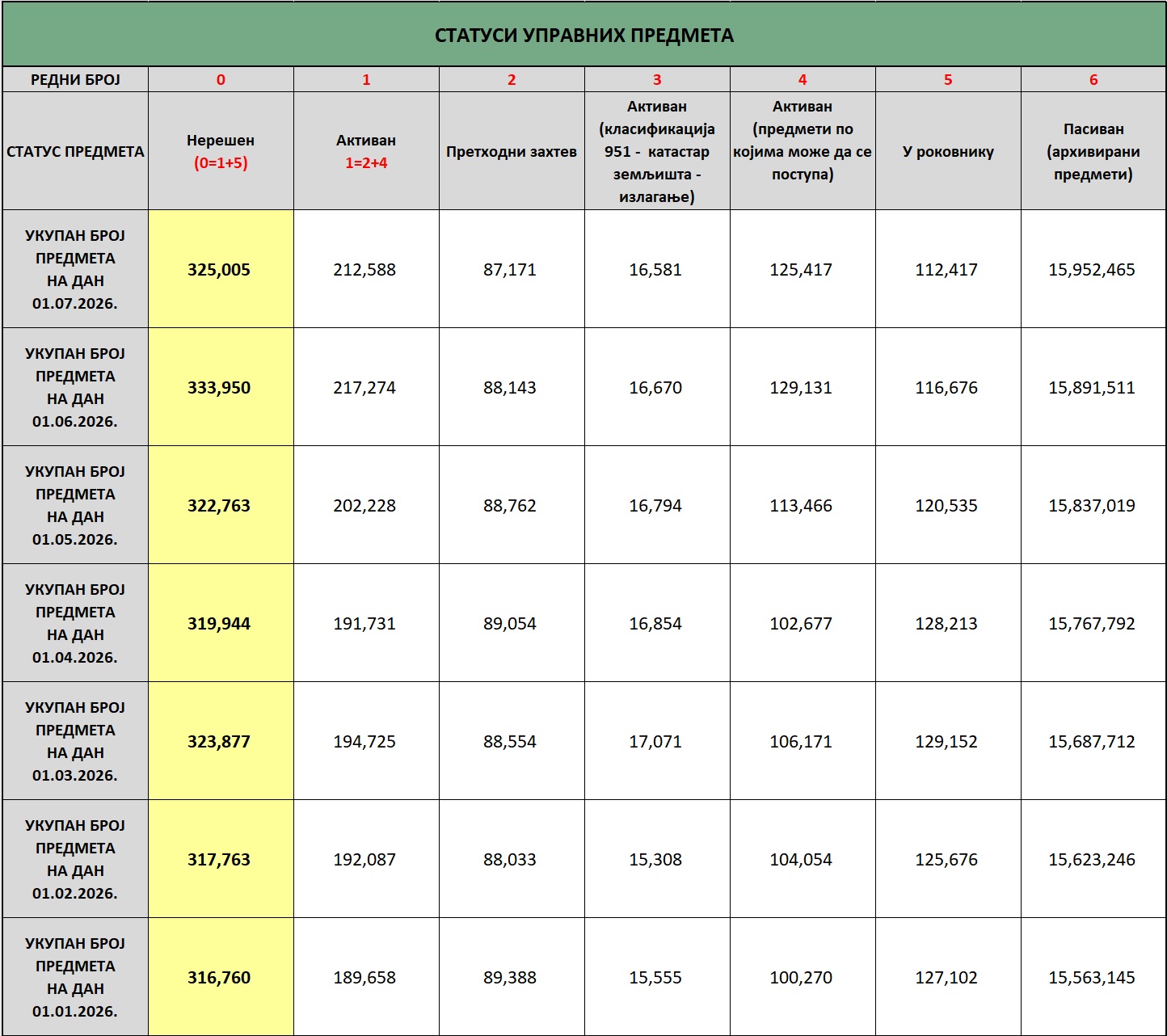This screenshot has height=1036, width=1167.
Task: Click the У роковнику value 128,213
Action: coord(946,624)
